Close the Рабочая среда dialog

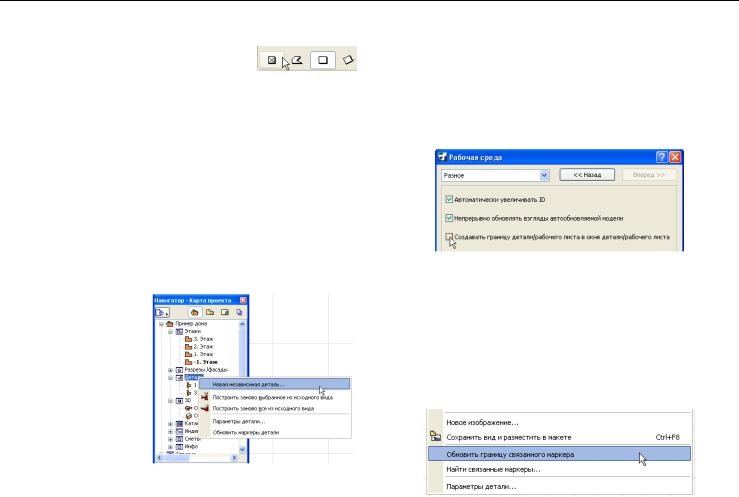pyautogui.click(x=675, y=157)
